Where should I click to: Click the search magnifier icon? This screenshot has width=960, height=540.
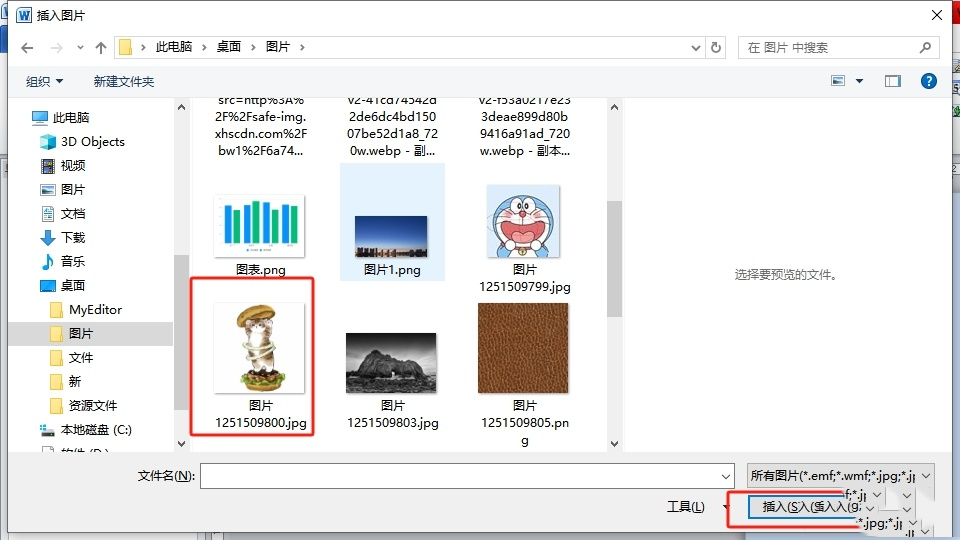tap(925, 47)
